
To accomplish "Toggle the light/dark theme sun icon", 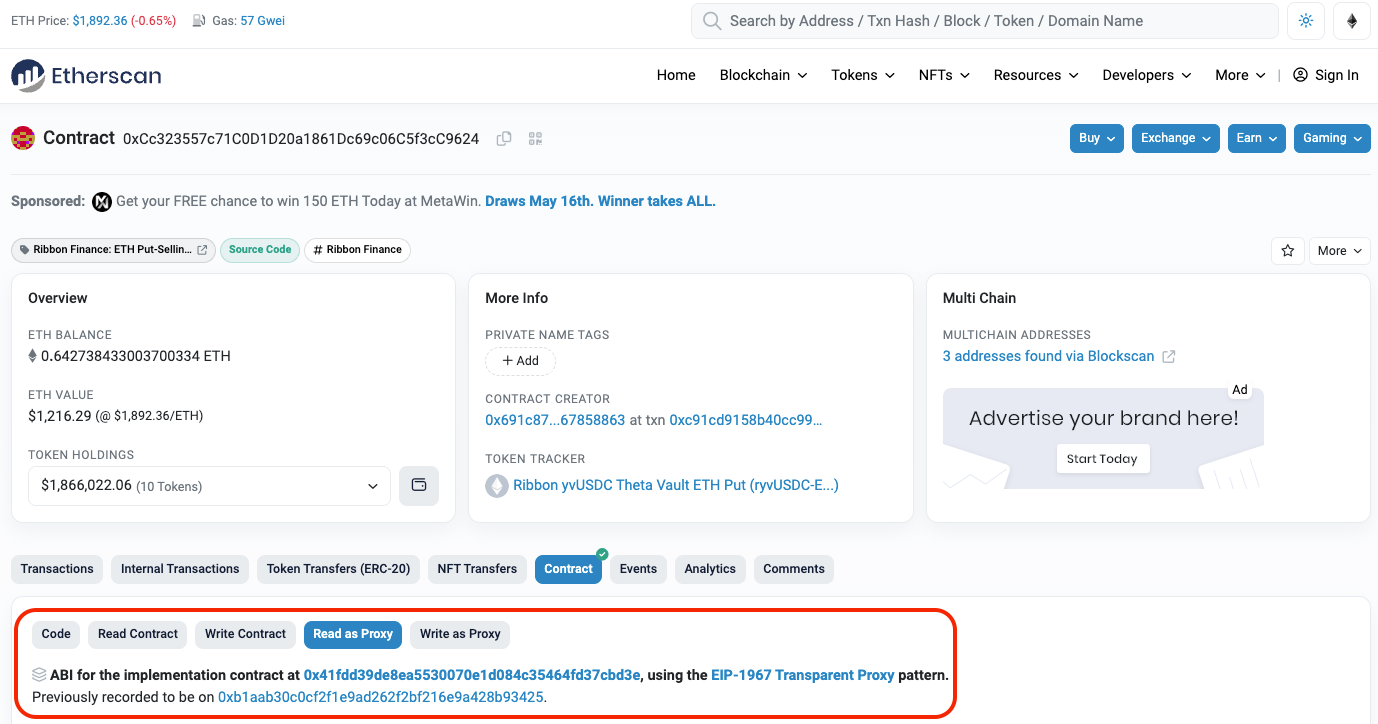I will [x=1306, y=21].
